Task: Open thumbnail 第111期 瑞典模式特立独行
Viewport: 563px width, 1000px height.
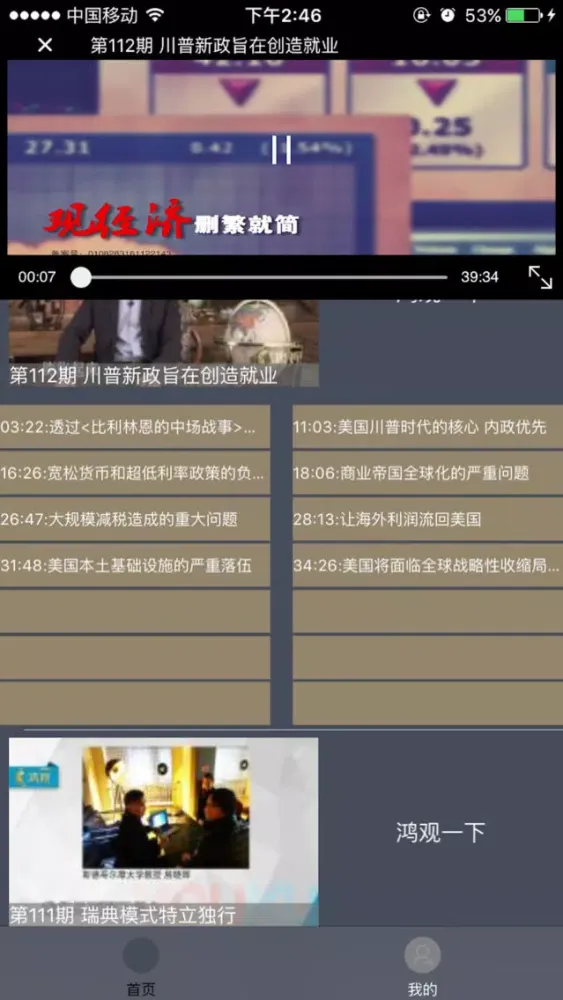Action: coord(163,832)
